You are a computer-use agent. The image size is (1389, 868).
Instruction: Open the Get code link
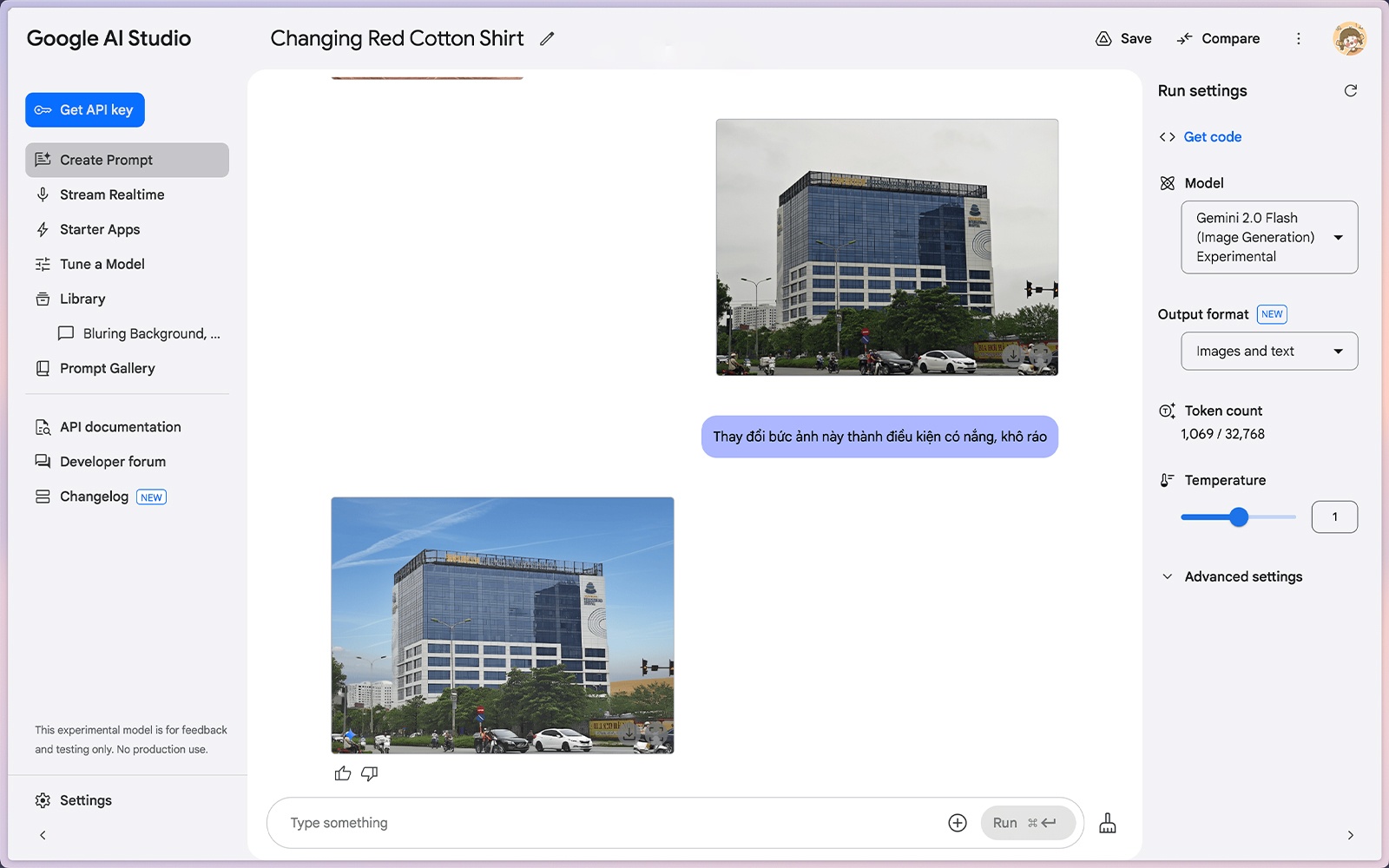1212,137
